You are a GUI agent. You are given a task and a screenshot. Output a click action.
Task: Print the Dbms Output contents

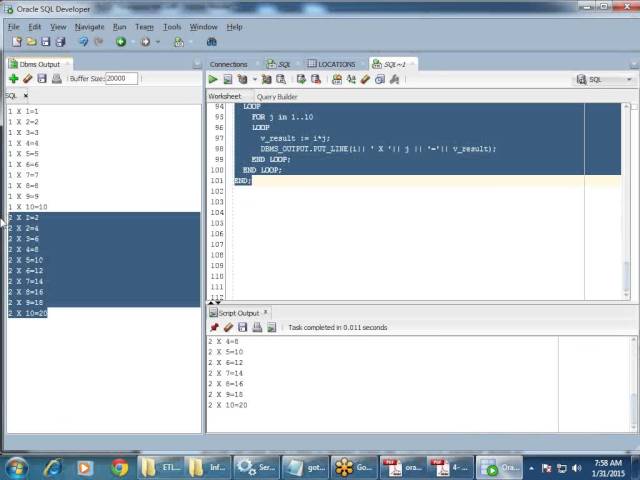coord(56,79)
